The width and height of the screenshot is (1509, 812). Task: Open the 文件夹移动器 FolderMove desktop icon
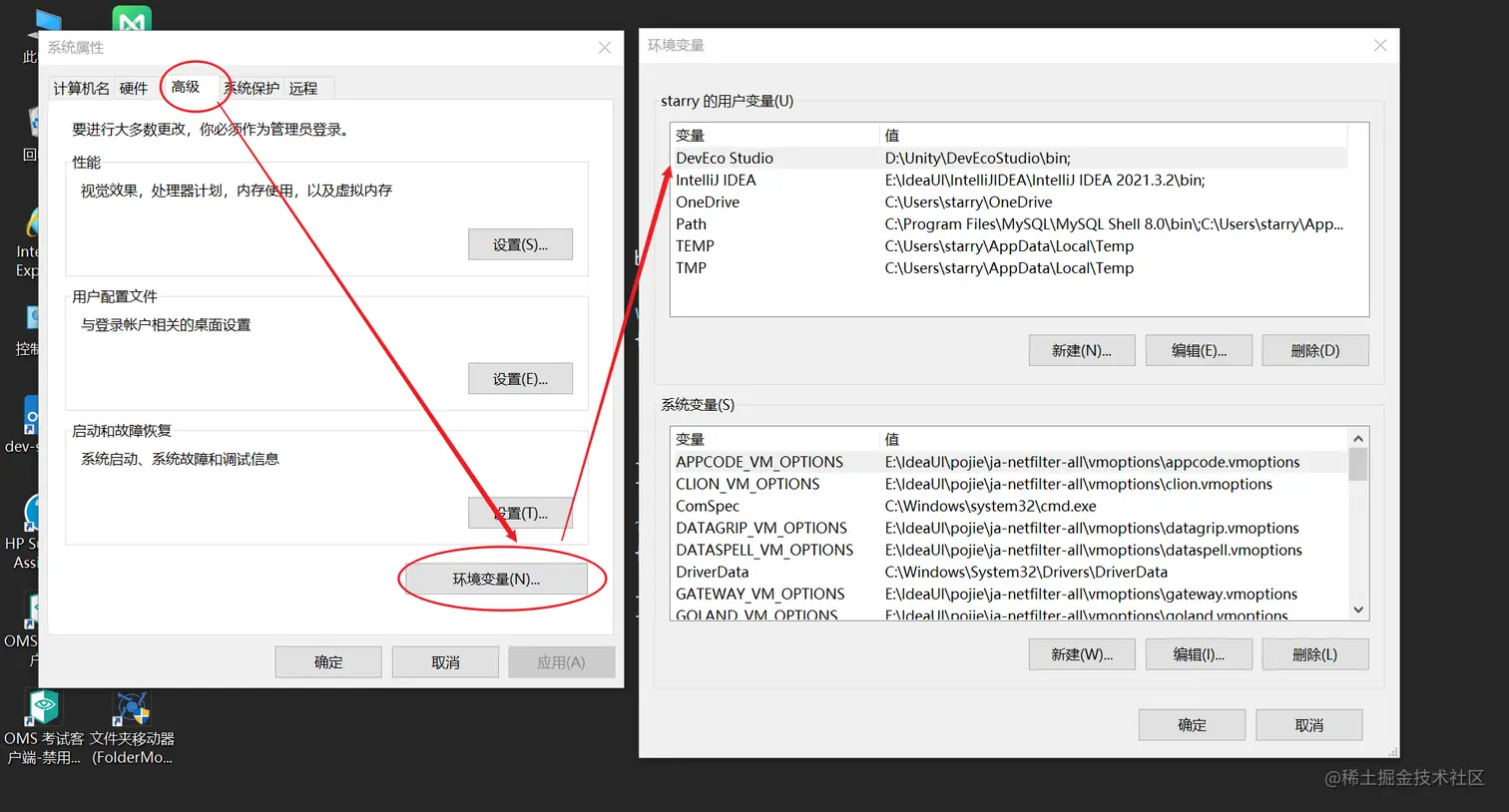132,727
